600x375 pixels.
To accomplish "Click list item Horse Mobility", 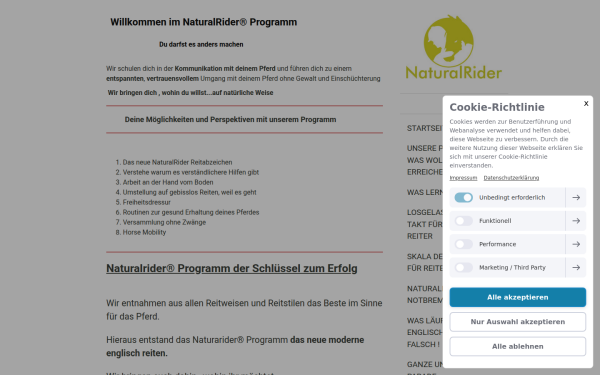I will [144, 232].
